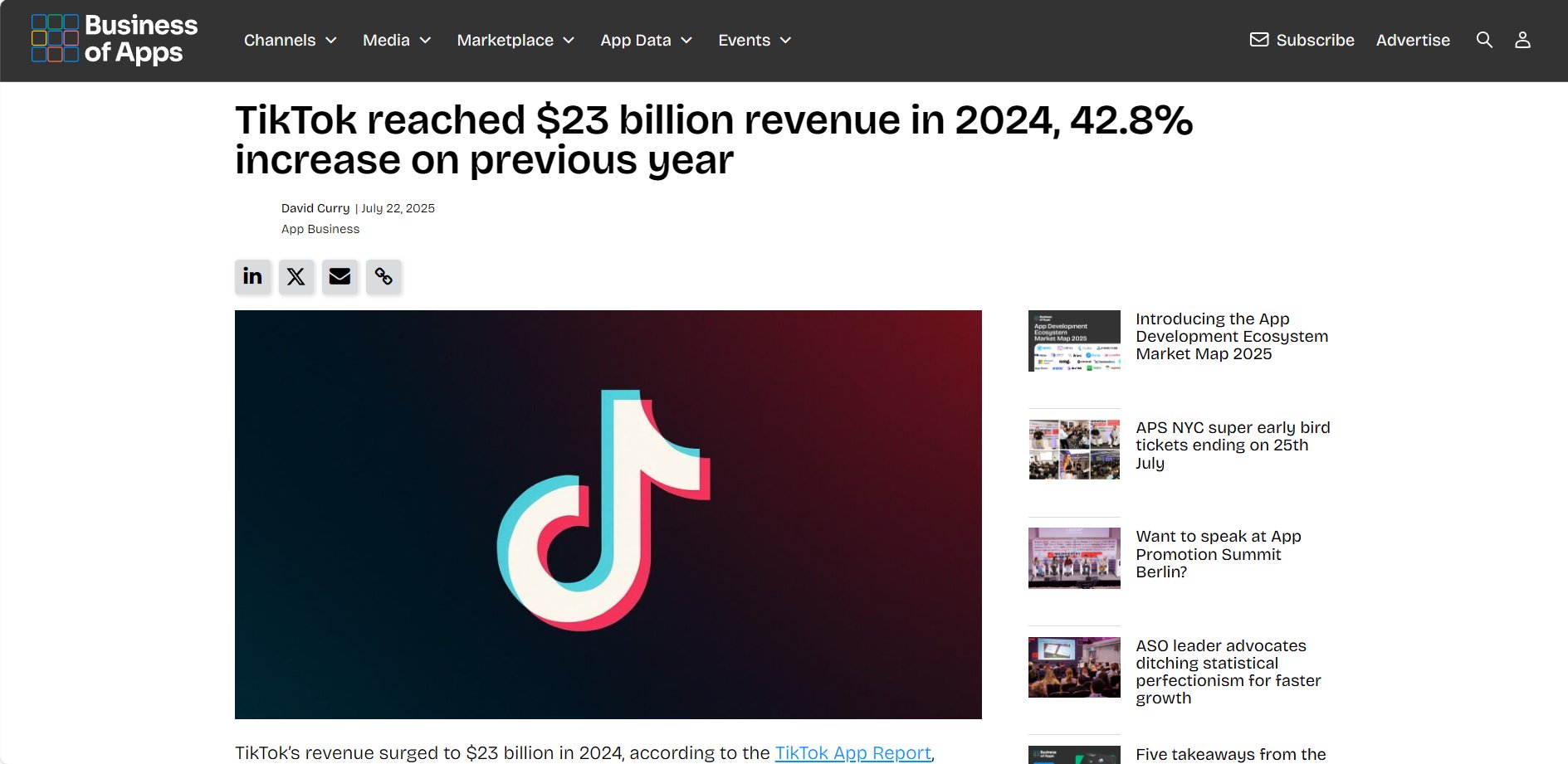This screenshot has height=764, width=1568.
Task: Open App Promotion Summit Berlin speaker article
Action: (x=1218, y=554)
